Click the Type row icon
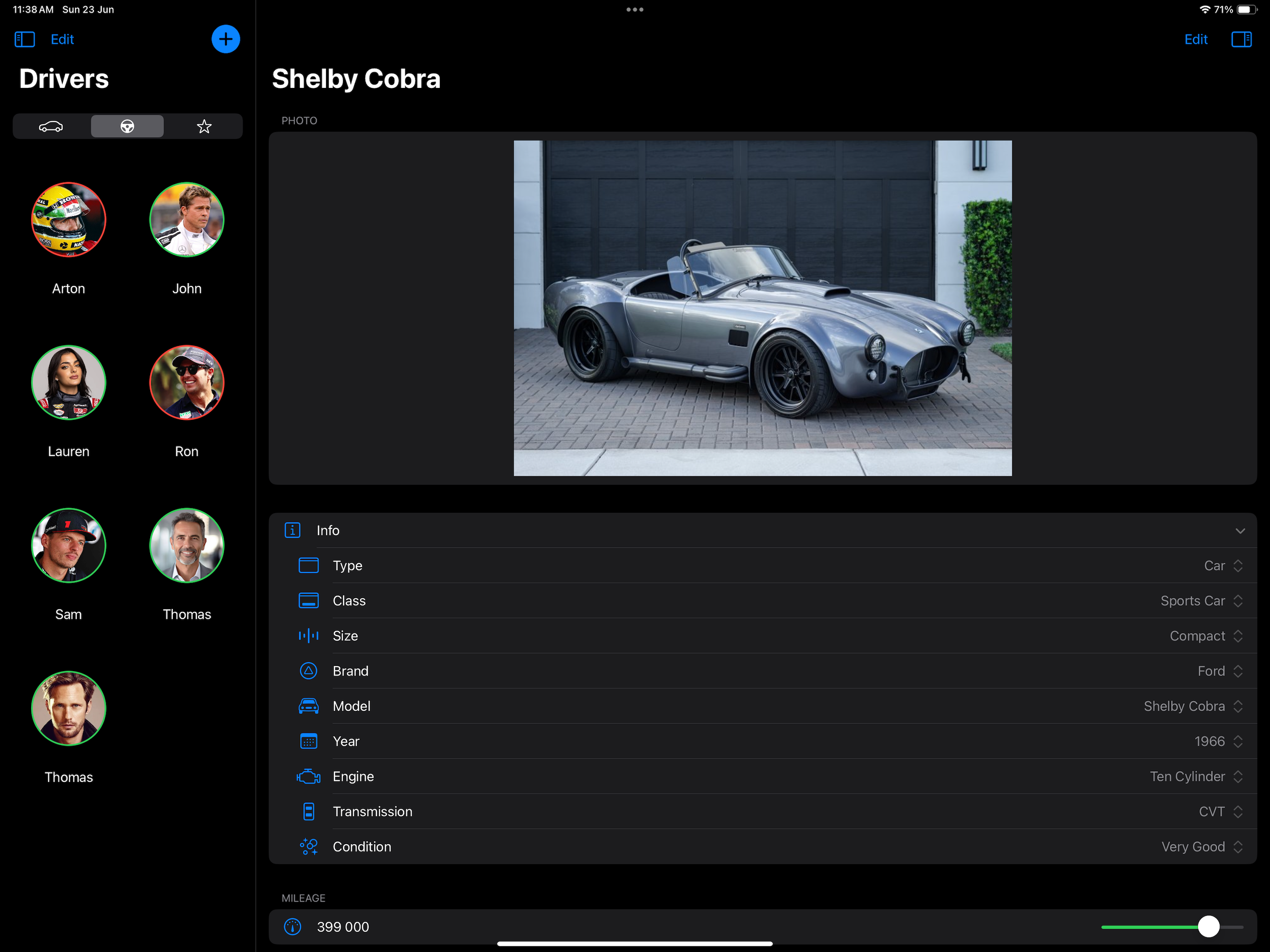This screenshot has width=1270, height=952. pos(308,566)
